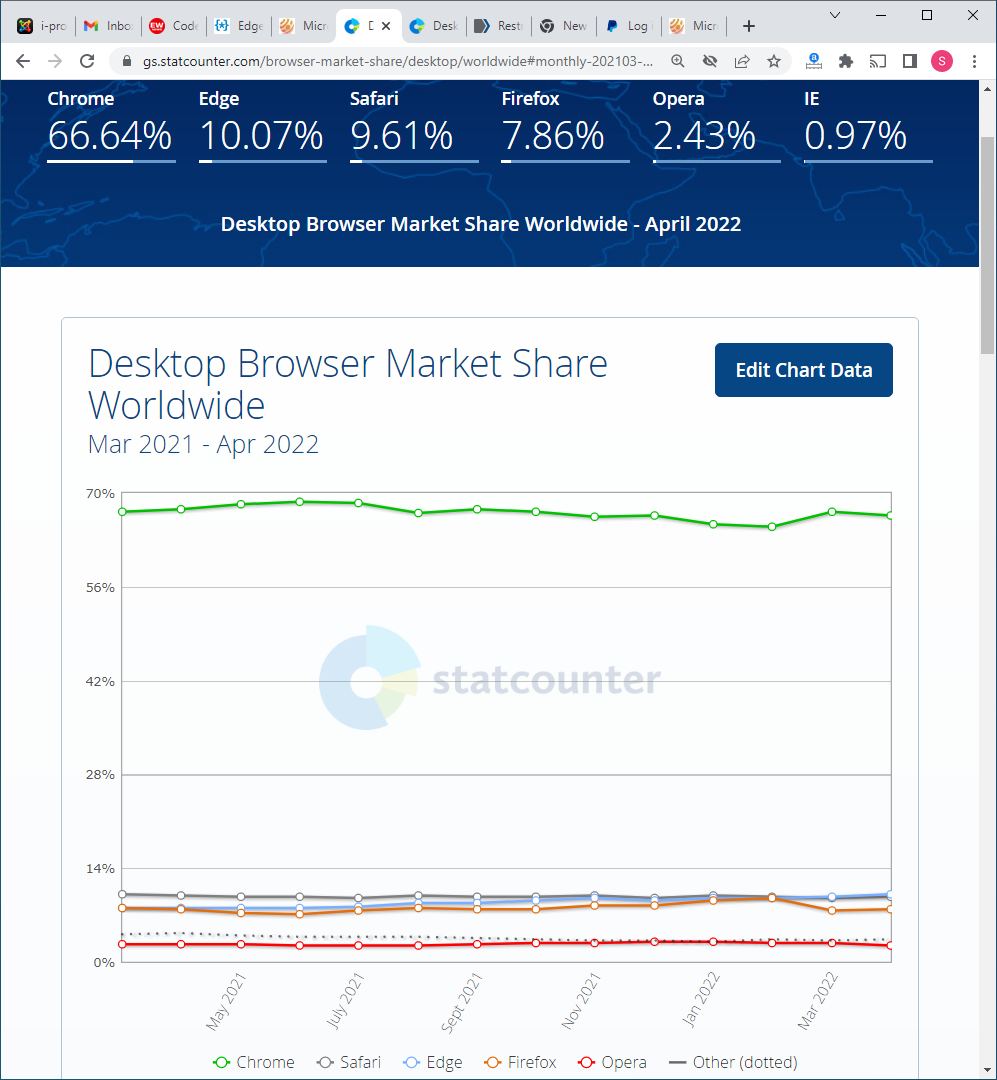
Task: Switch to the Rest tab
Action: 500,26
